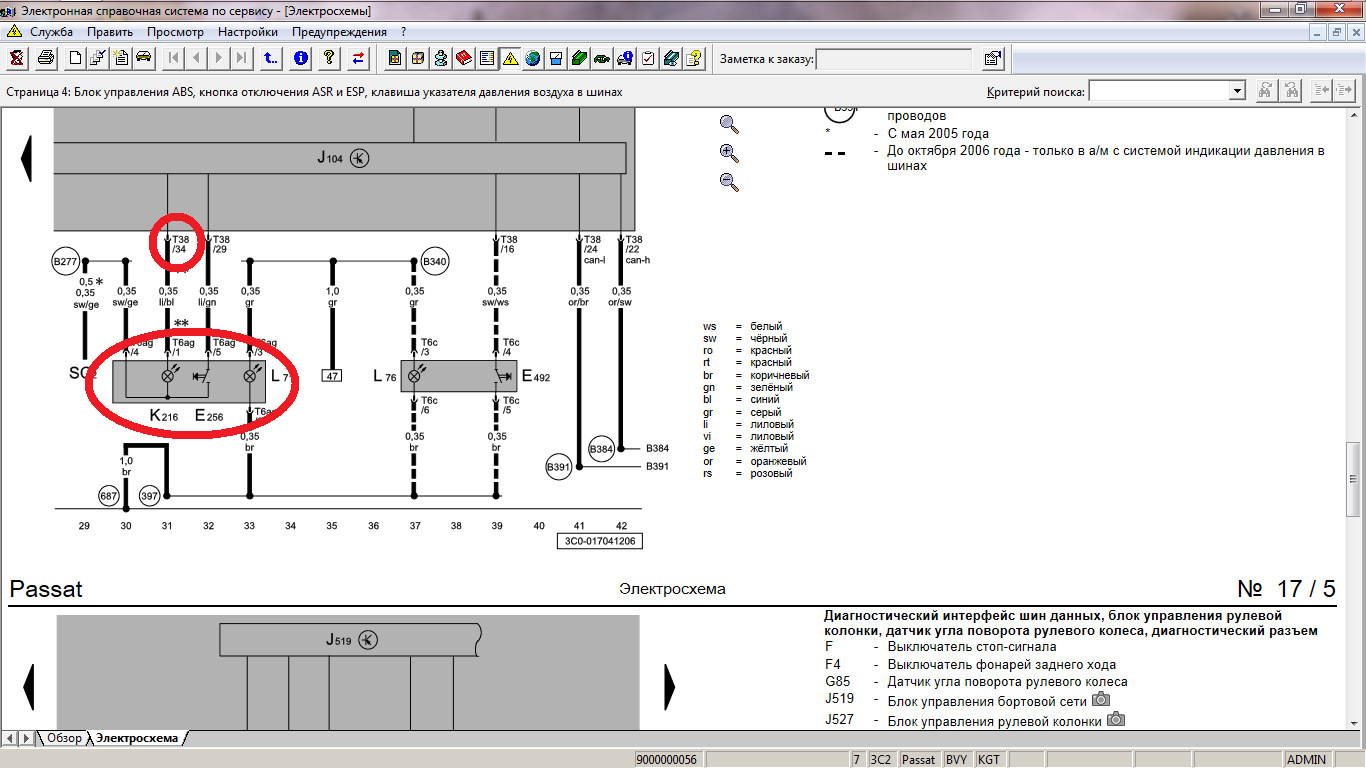Click the globe icon in the toolbar
1366x768 pixels.
point(533,58)
